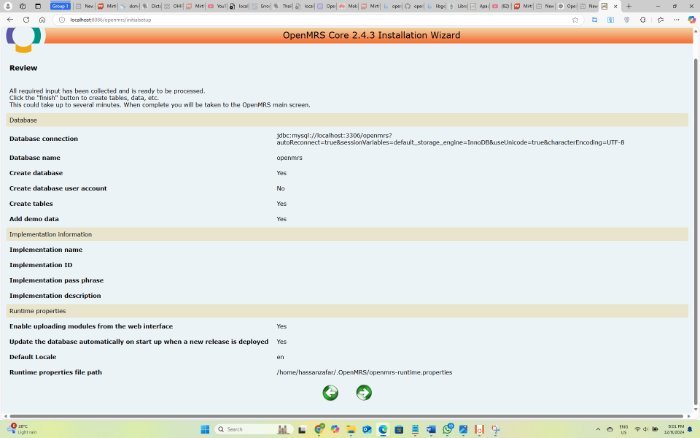Click the ENG language indicator
The height and width of the screenshot is (438, 700).
point(624,429)
